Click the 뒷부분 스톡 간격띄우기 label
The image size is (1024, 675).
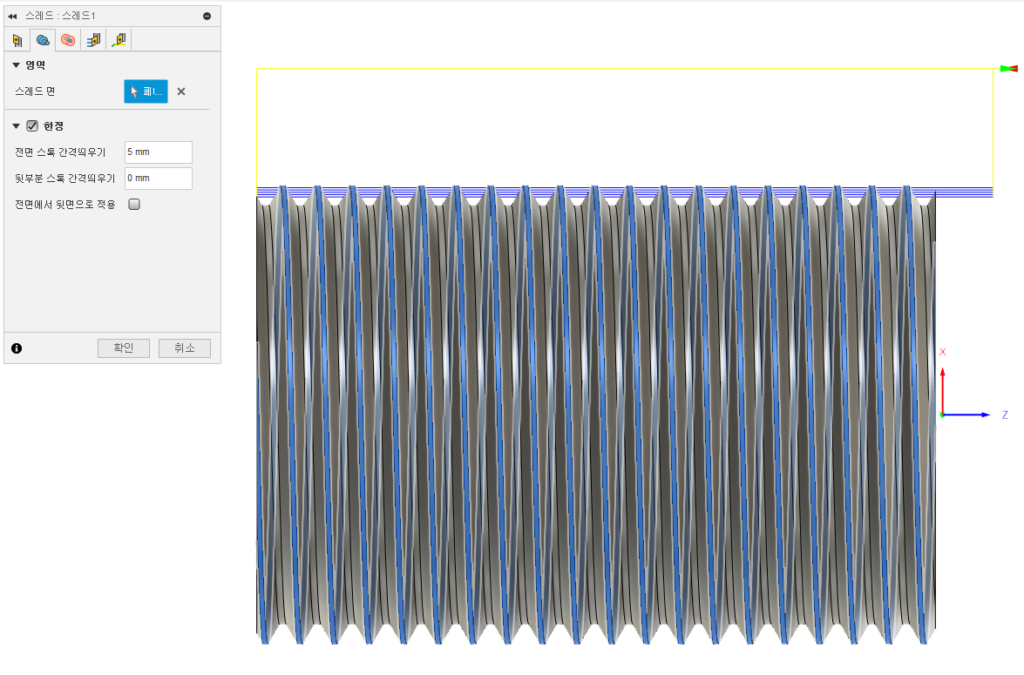(65, 178)
